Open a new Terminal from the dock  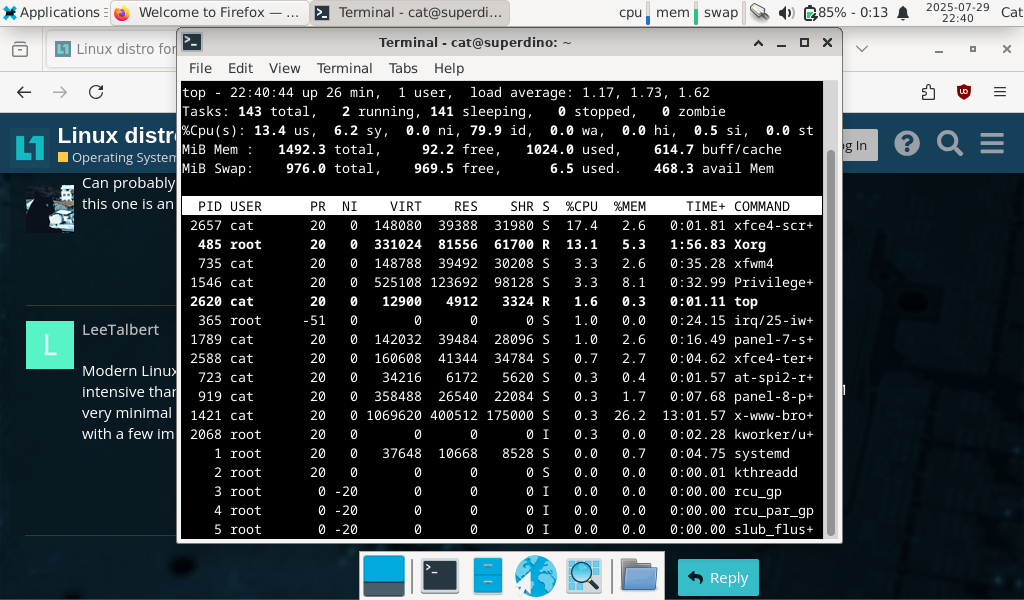click(x=438, y=575)
